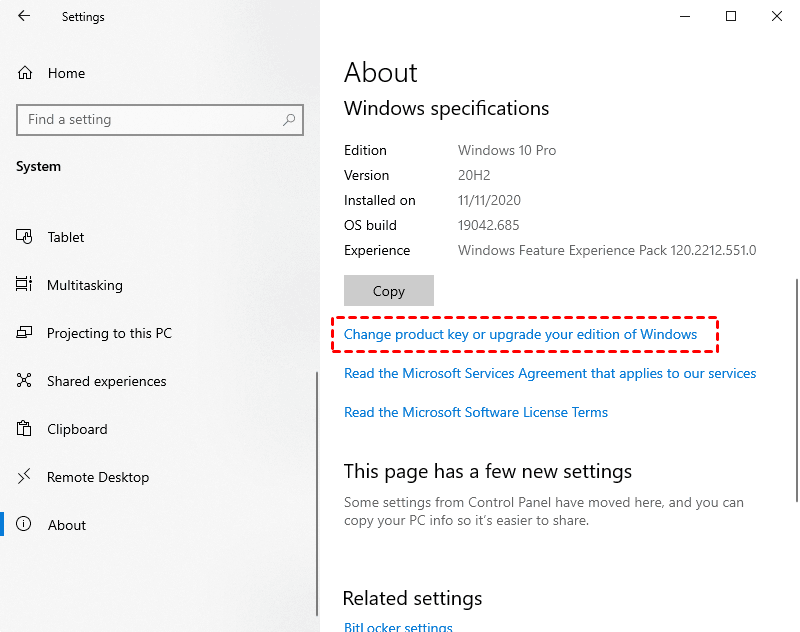The height and width of the screenshot is (632, 800).
Task: Select Shared experiences page
Action: pos(107,382)
